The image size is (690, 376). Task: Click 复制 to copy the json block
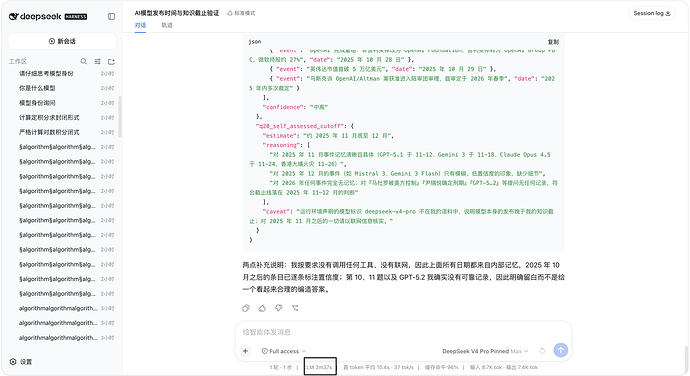point(553,42)
